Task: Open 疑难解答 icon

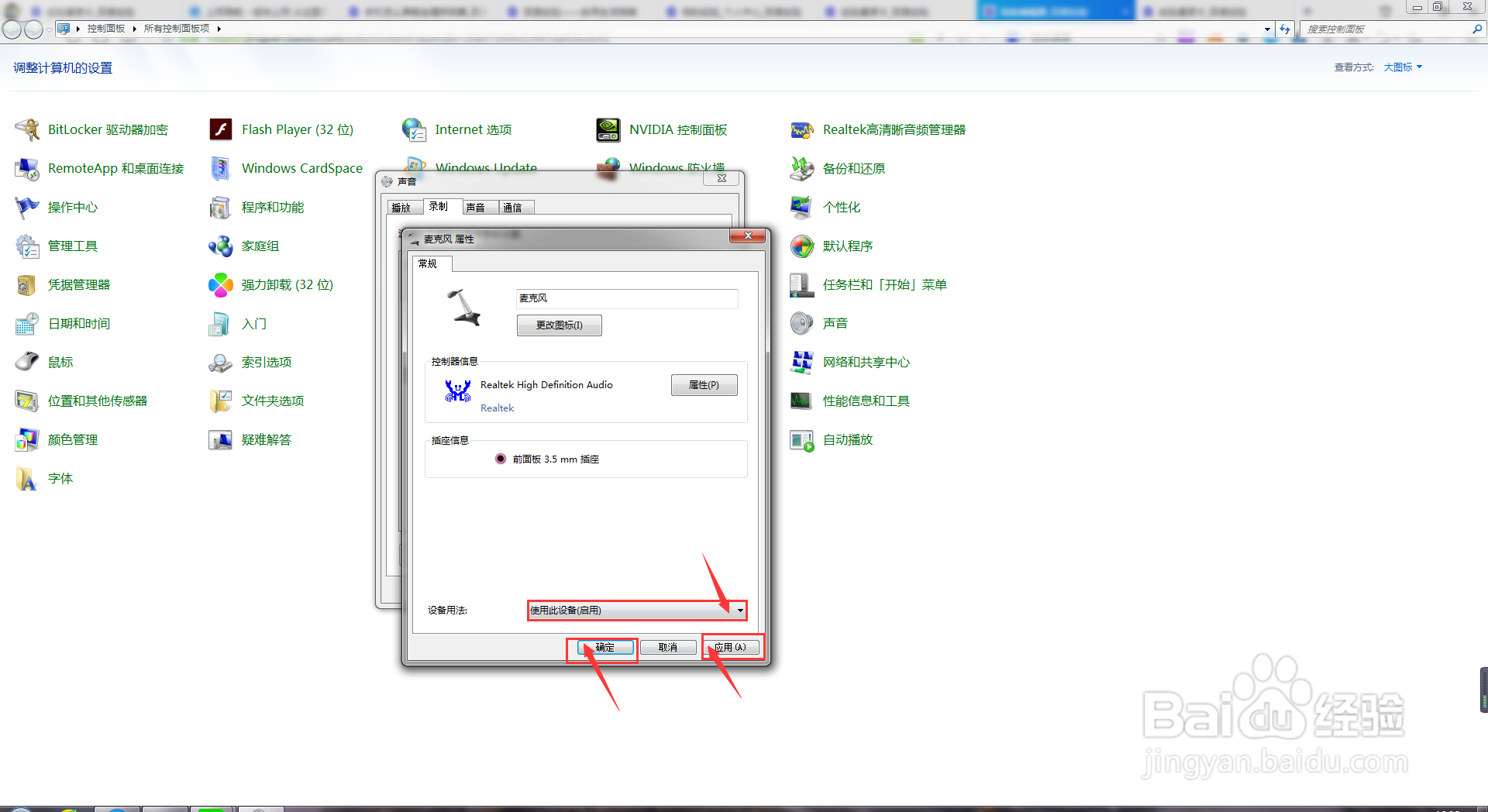Action: click(x=221, y=439)
